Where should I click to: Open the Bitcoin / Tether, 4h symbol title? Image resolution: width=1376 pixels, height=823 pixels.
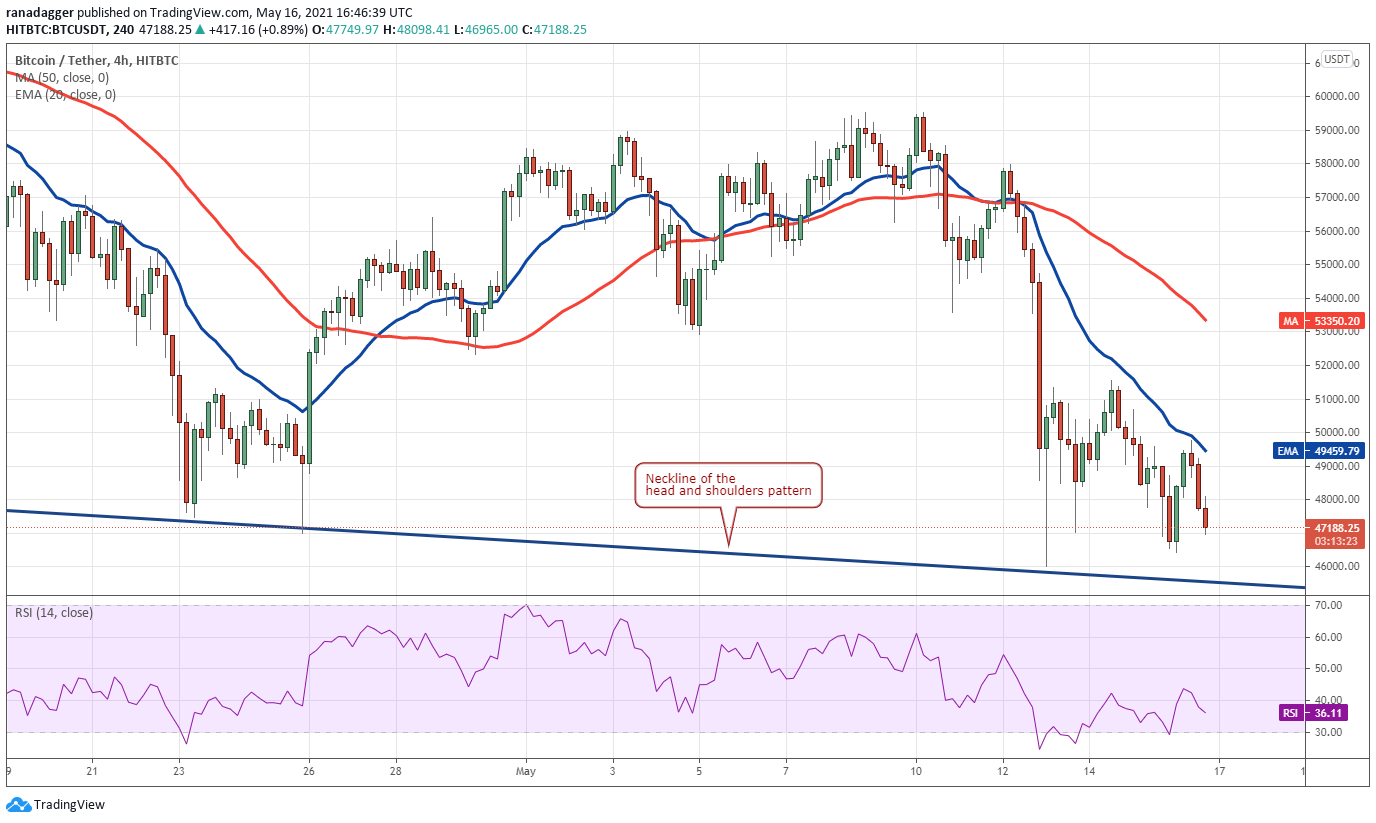click(96, 60)
